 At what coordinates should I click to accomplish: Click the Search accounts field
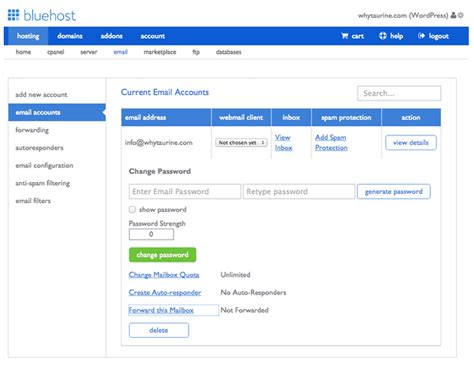[399, 93]
